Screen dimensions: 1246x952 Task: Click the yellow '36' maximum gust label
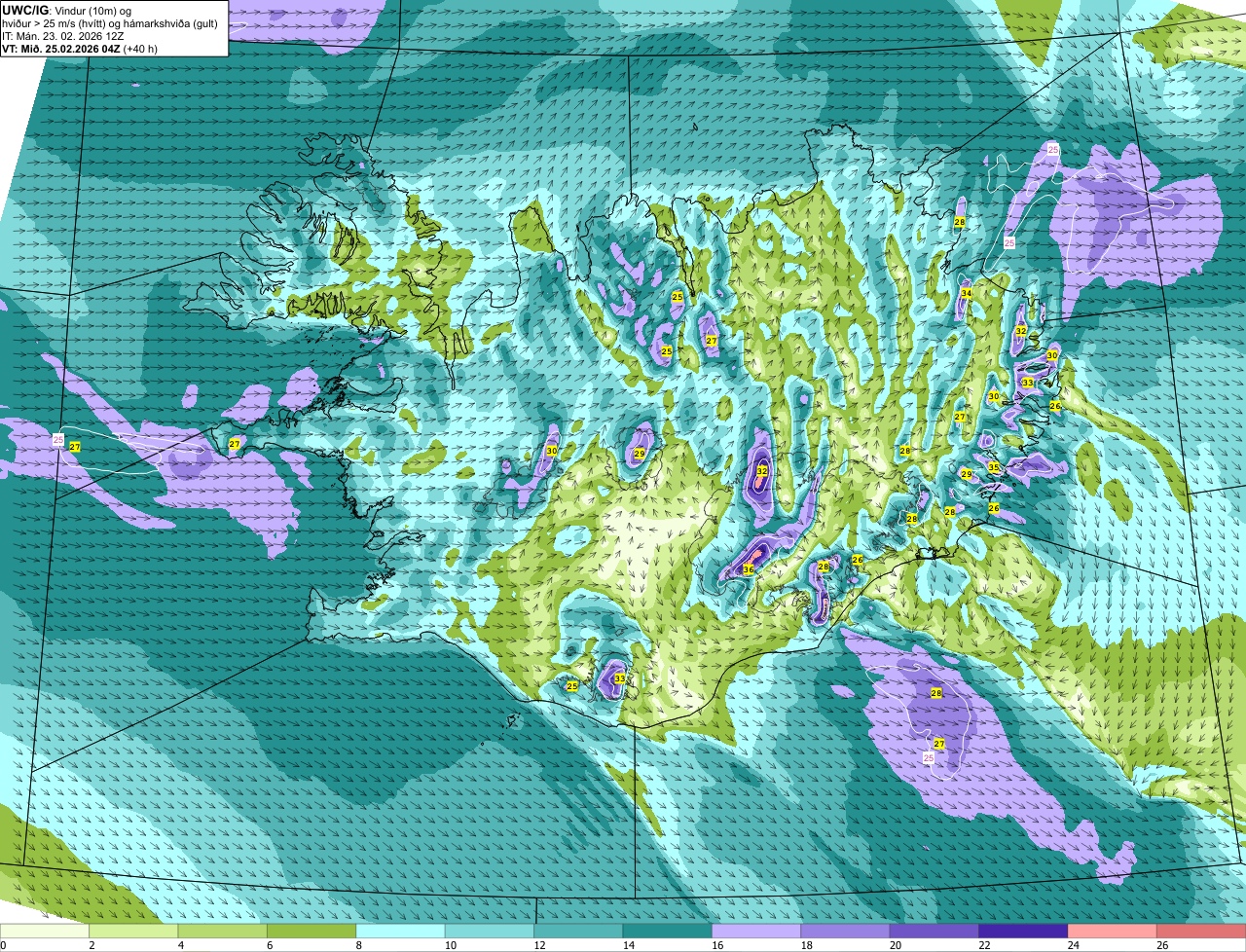749,569
